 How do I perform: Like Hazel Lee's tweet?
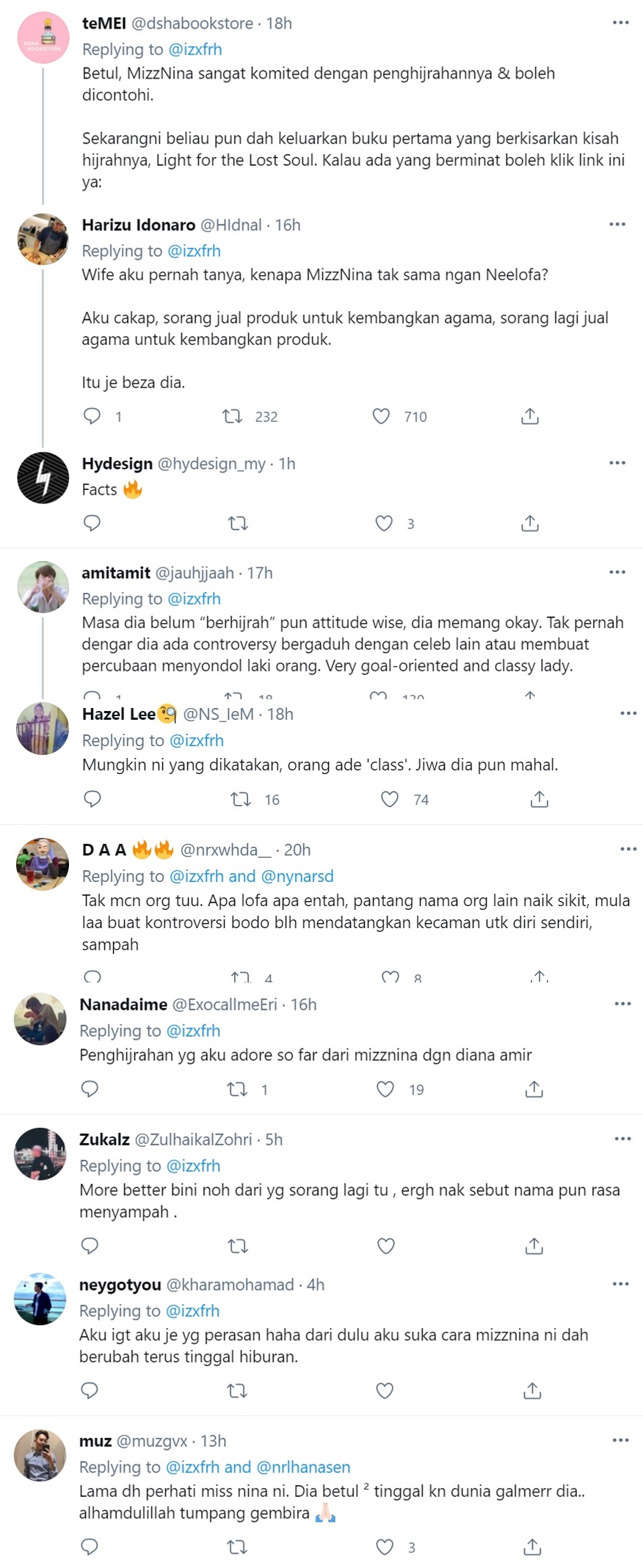point(390,799)
